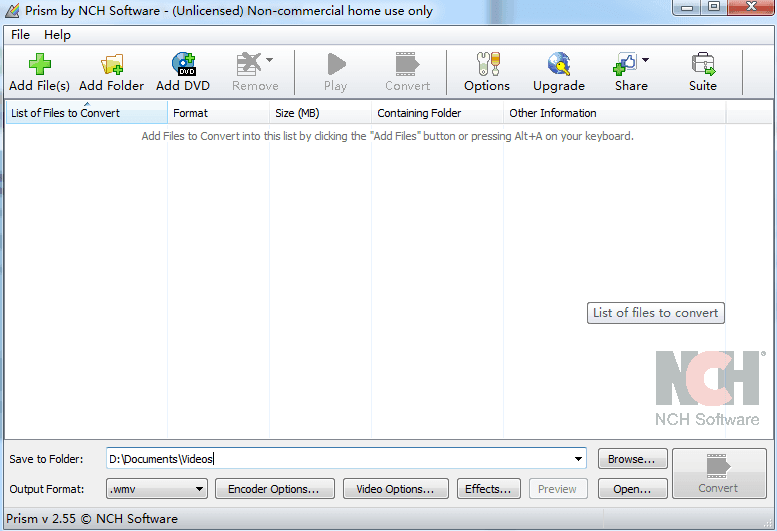Image resolution: width=777 pixels, height=531 pixels.
Task: Open the Remove button dropdown arrow
Action: click(x=270, y=60)
